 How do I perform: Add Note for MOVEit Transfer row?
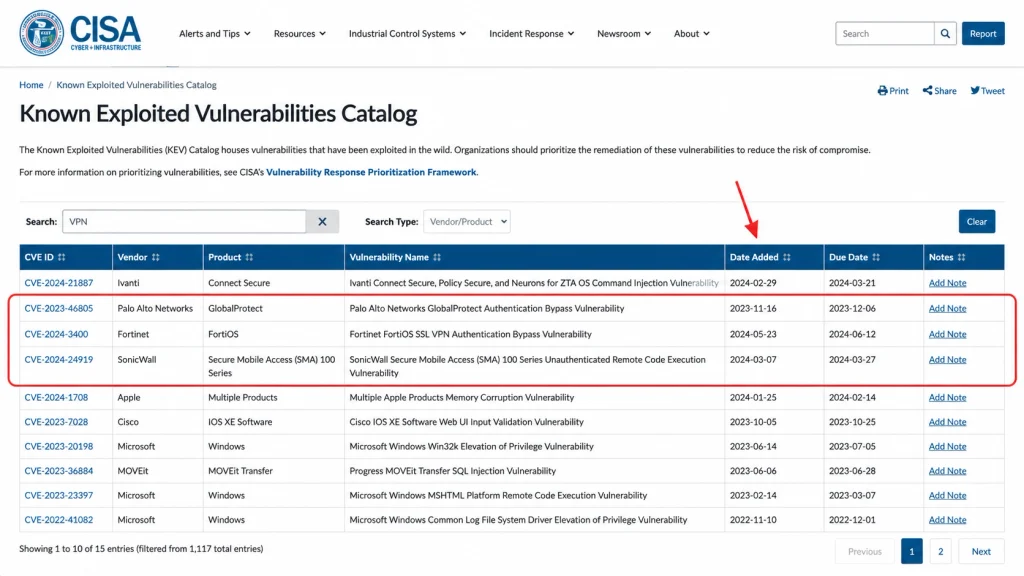(x=947, y=471)
